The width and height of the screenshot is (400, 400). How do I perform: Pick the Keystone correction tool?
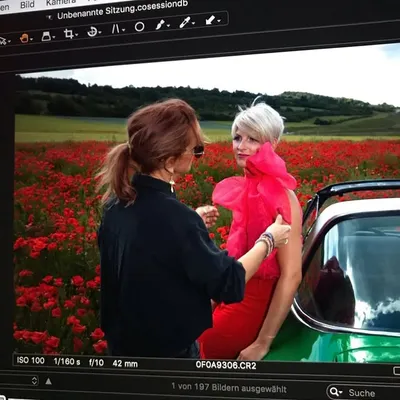(115, 29)
